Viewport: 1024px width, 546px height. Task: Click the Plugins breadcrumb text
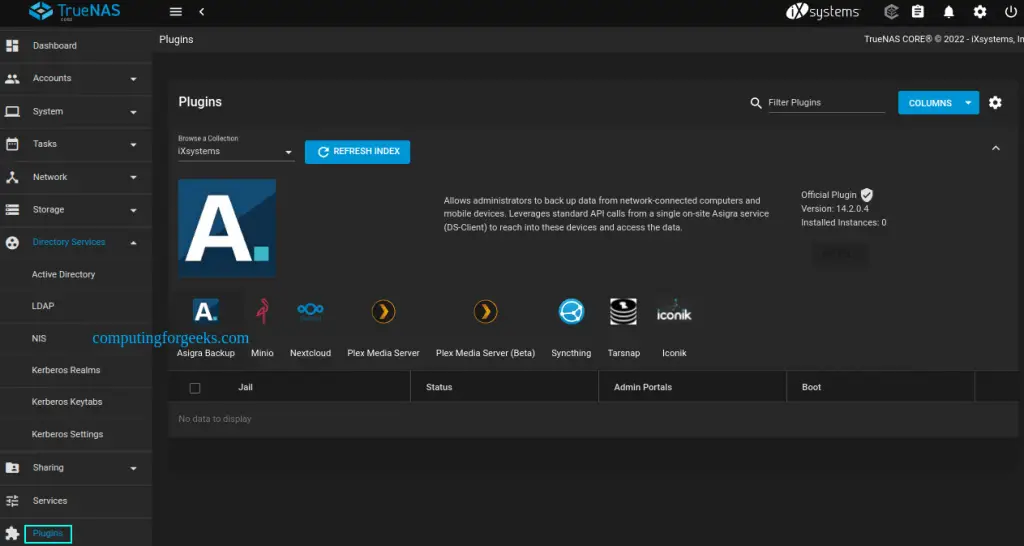click(176, 40)
